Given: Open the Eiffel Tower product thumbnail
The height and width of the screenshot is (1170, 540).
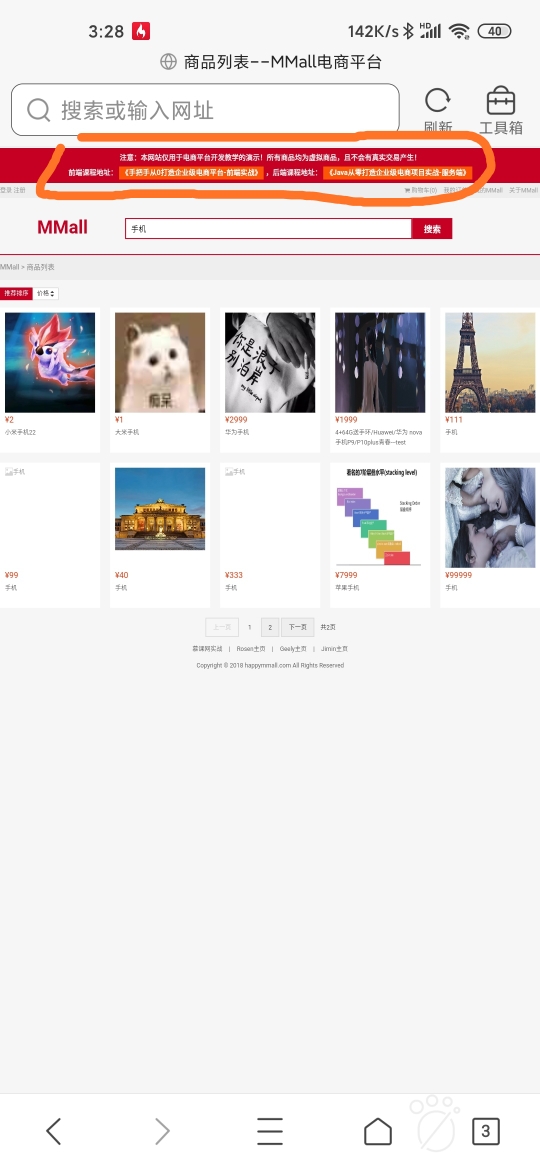Looking at the screenshot, I should (490, 363).
